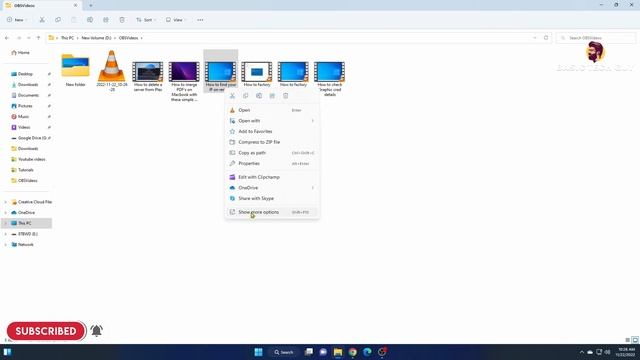The width and height of the screenshot is (640, 360).
Task: Click the Rename icon in the Explorer toolbar
Action: [x=90, y=20]
